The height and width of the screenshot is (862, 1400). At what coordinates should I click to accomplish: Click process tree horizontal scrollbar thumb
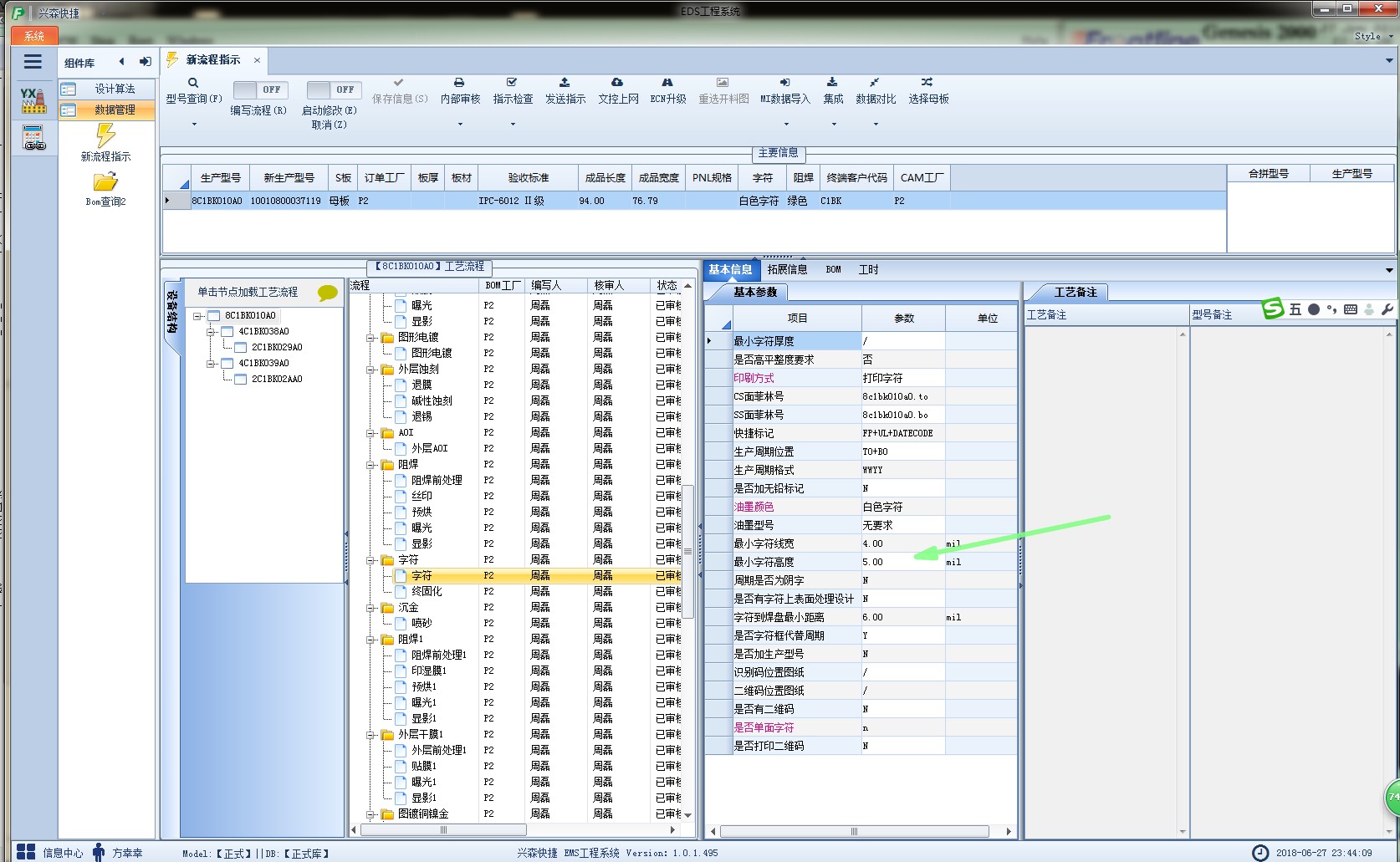pyautogui.click(x=443, y=830)
